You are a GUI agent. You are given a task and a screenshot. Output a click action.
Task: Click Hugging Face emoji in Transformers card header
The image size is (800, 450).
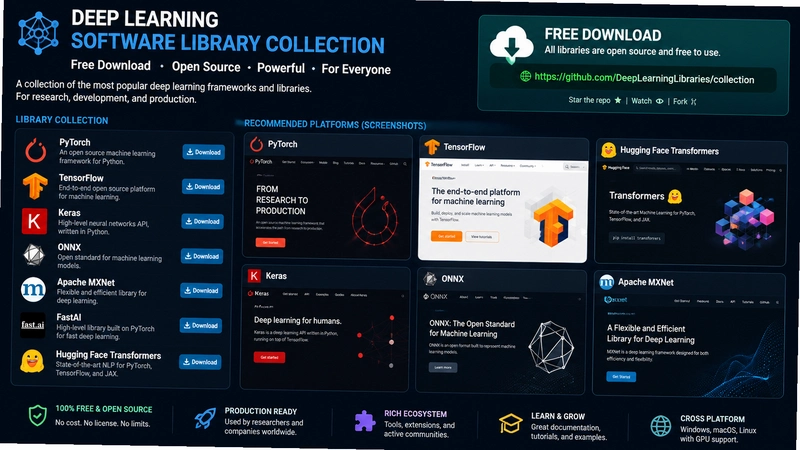608,150
